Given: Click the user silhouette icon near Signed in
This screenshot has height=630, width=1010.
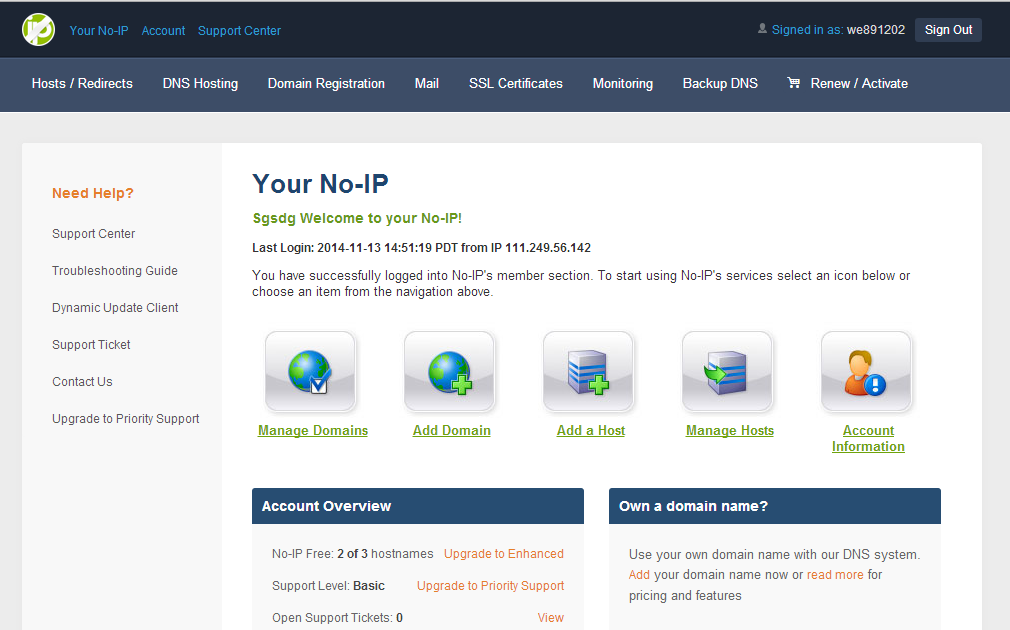Looking at the screenshot, I should [763, 29].
